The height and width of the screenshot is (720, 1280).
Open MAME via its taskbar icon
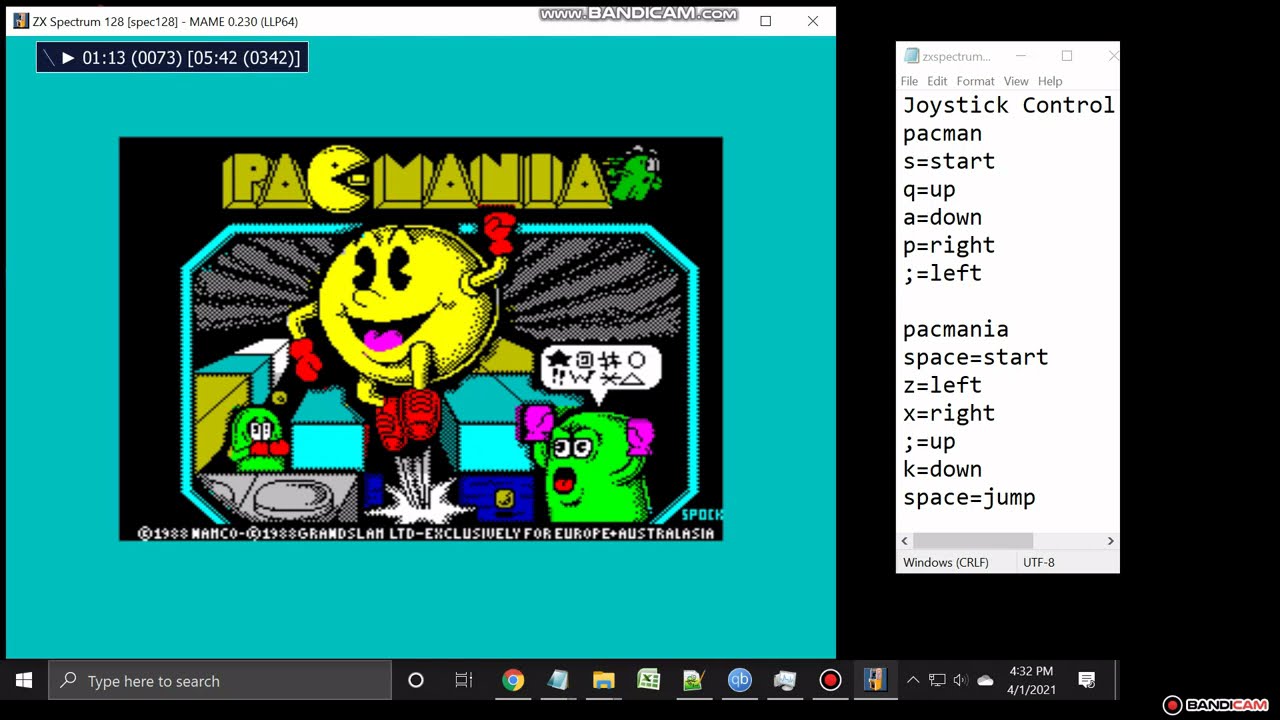874,681
